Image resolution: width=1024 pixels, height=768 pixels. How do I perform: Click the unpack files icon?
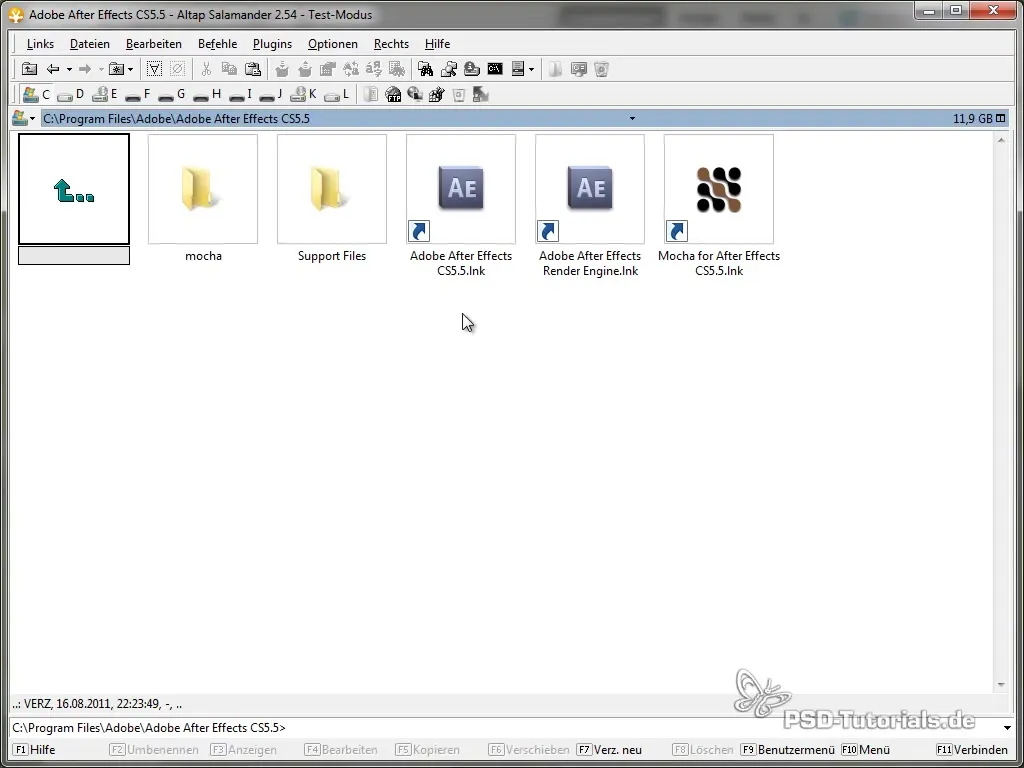[304, 69]
